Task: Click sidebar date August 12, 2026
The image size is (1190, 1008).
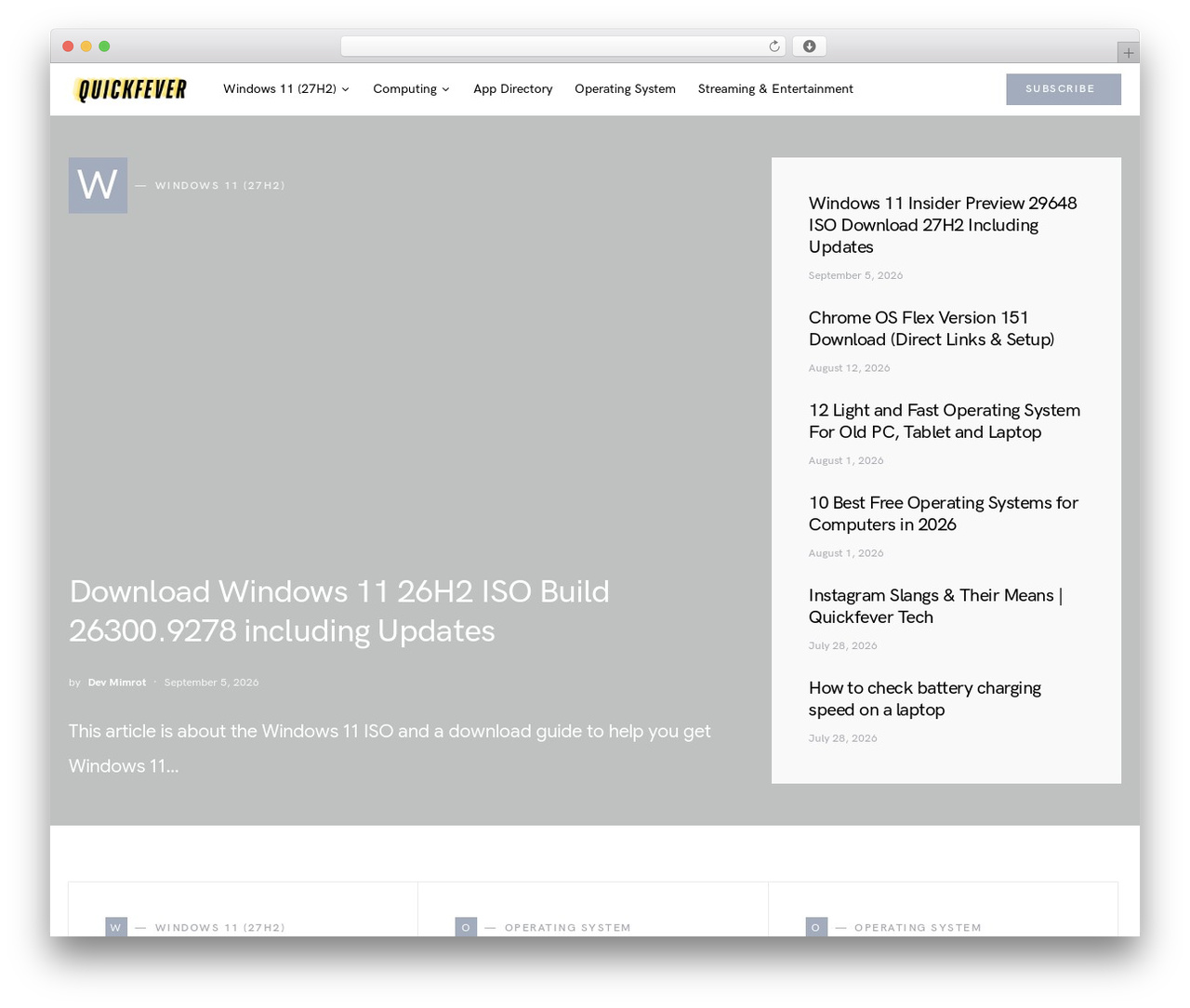Action: [x=849, y=368]
